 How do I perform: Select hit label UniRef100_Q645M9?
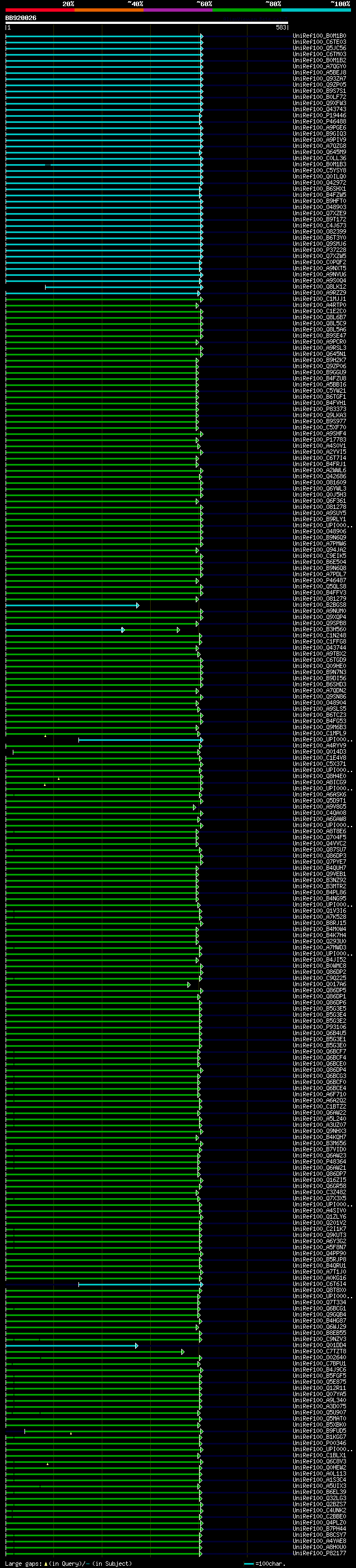[319, 152]
